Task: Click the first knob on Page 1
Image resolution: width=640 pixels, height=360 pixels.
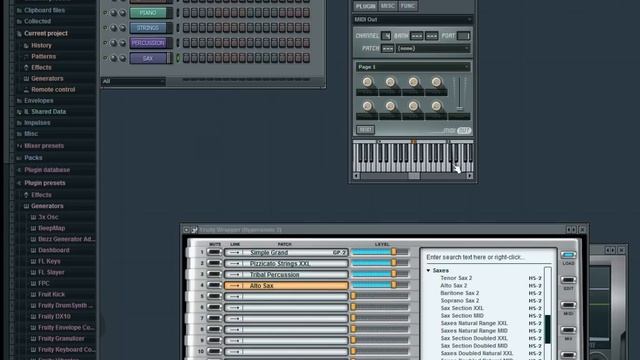Action: 367,82
